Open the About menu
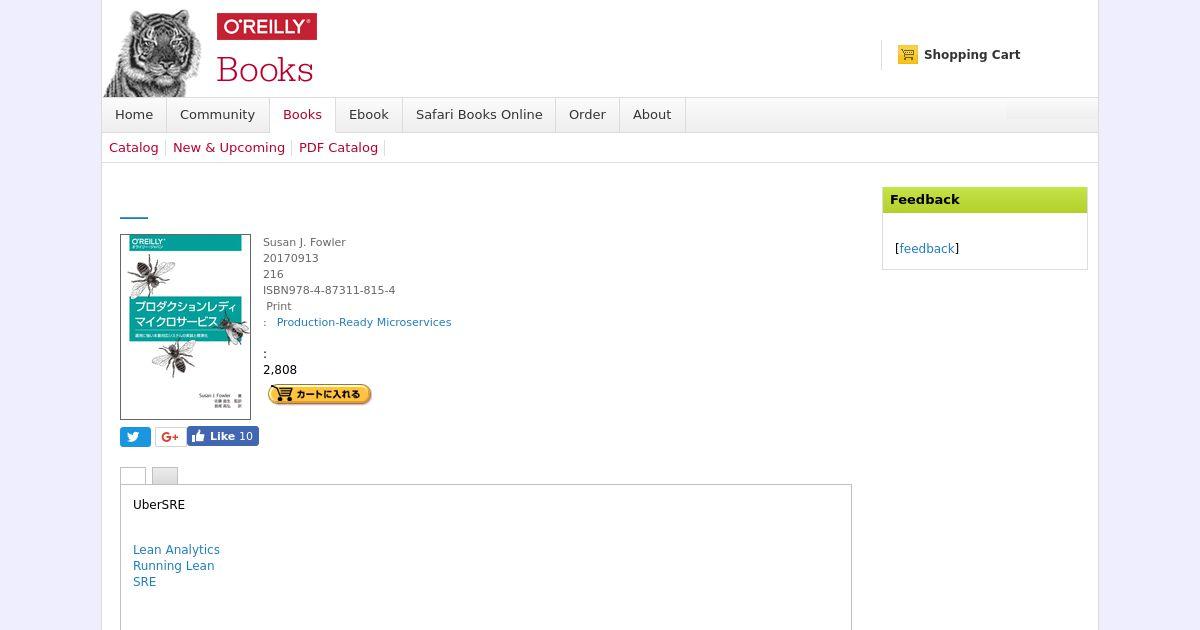The image size is (1200, 630). tap(652, 115)
